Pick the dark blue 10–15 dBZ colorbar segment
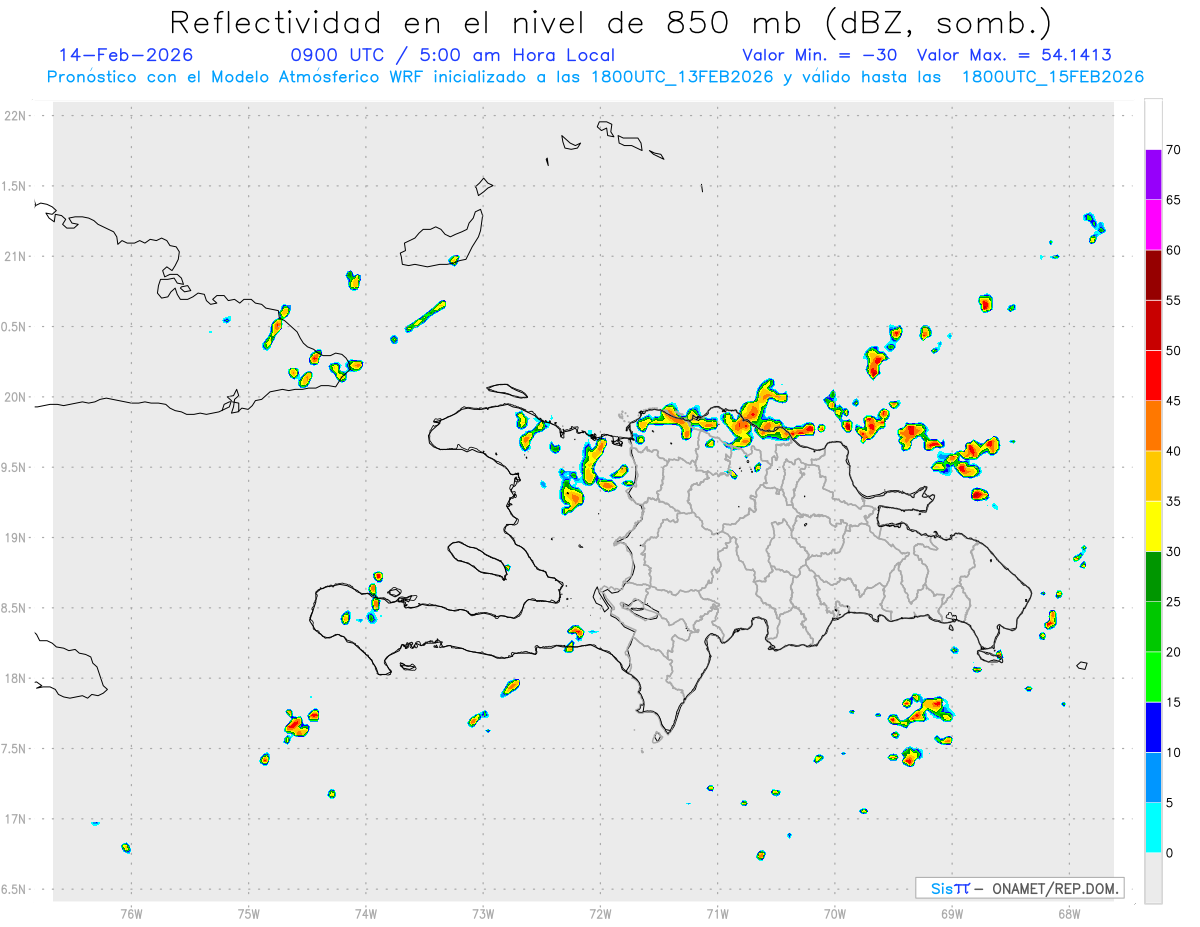The image size is (1200, 927). [1153, 727]
